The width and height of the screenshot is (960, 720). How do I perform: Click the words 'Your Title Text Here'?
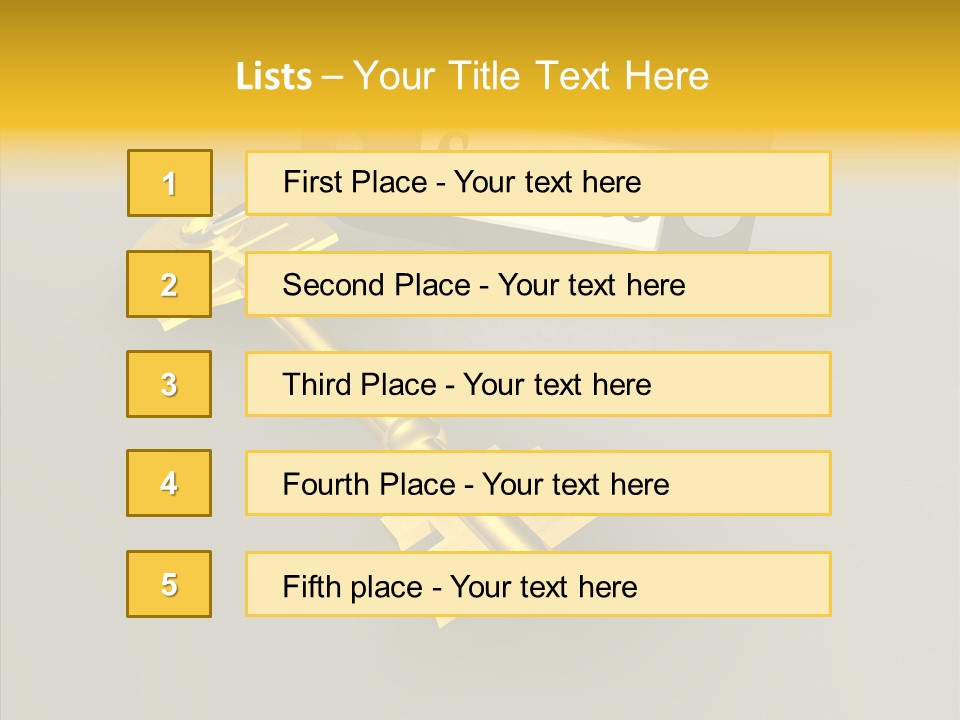pyautogui.click(x=531, y=76)
